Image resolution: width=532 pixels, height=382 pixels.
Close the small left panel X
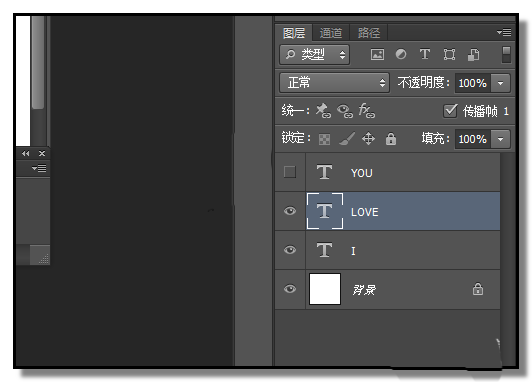[x=42, y=153]
